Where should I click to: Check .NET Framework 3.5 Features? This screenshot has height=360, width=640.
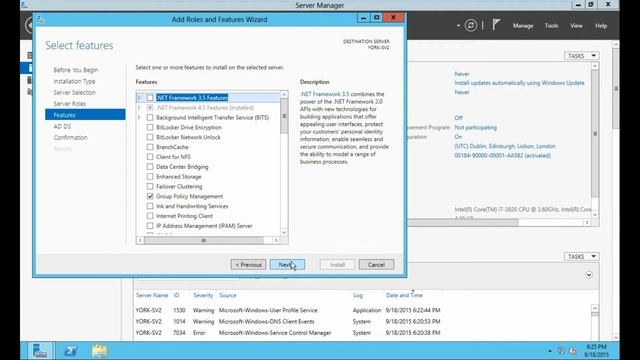point(150,98)
